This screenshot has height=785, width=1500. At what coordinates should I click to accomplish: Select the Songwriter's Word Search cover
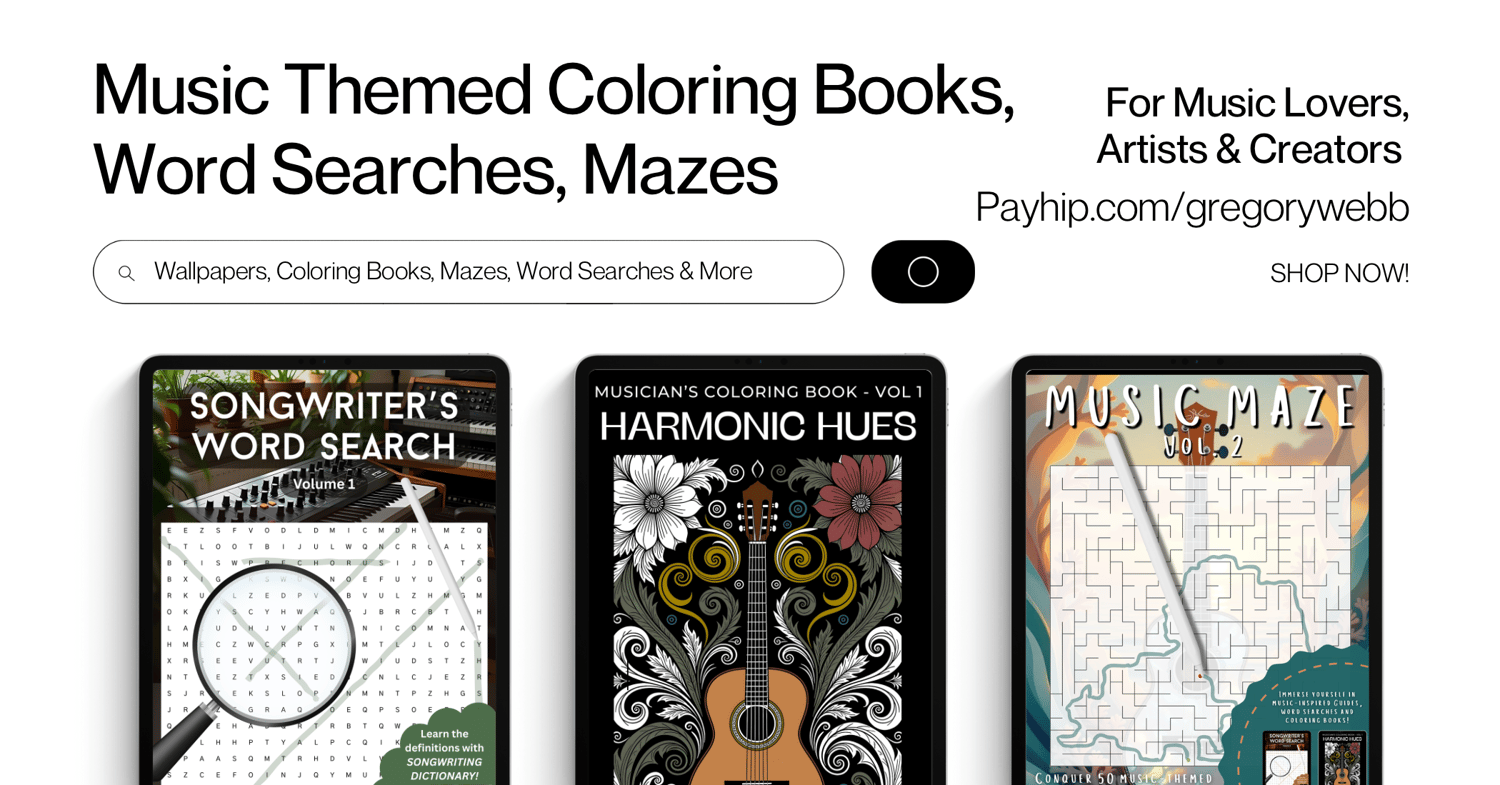(324, 577)
